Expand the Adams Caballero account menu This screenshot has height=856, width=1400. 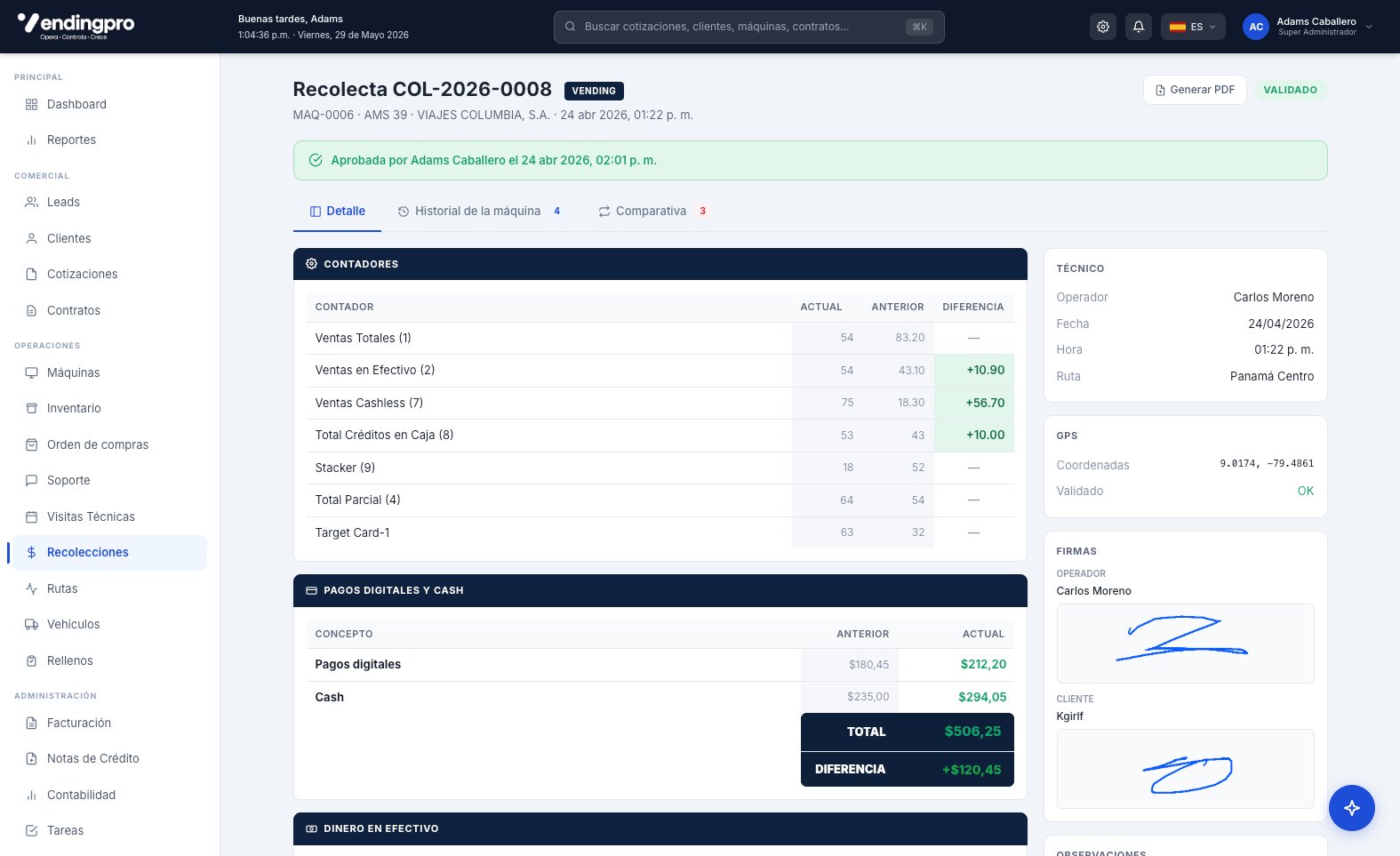(1308, 27)
